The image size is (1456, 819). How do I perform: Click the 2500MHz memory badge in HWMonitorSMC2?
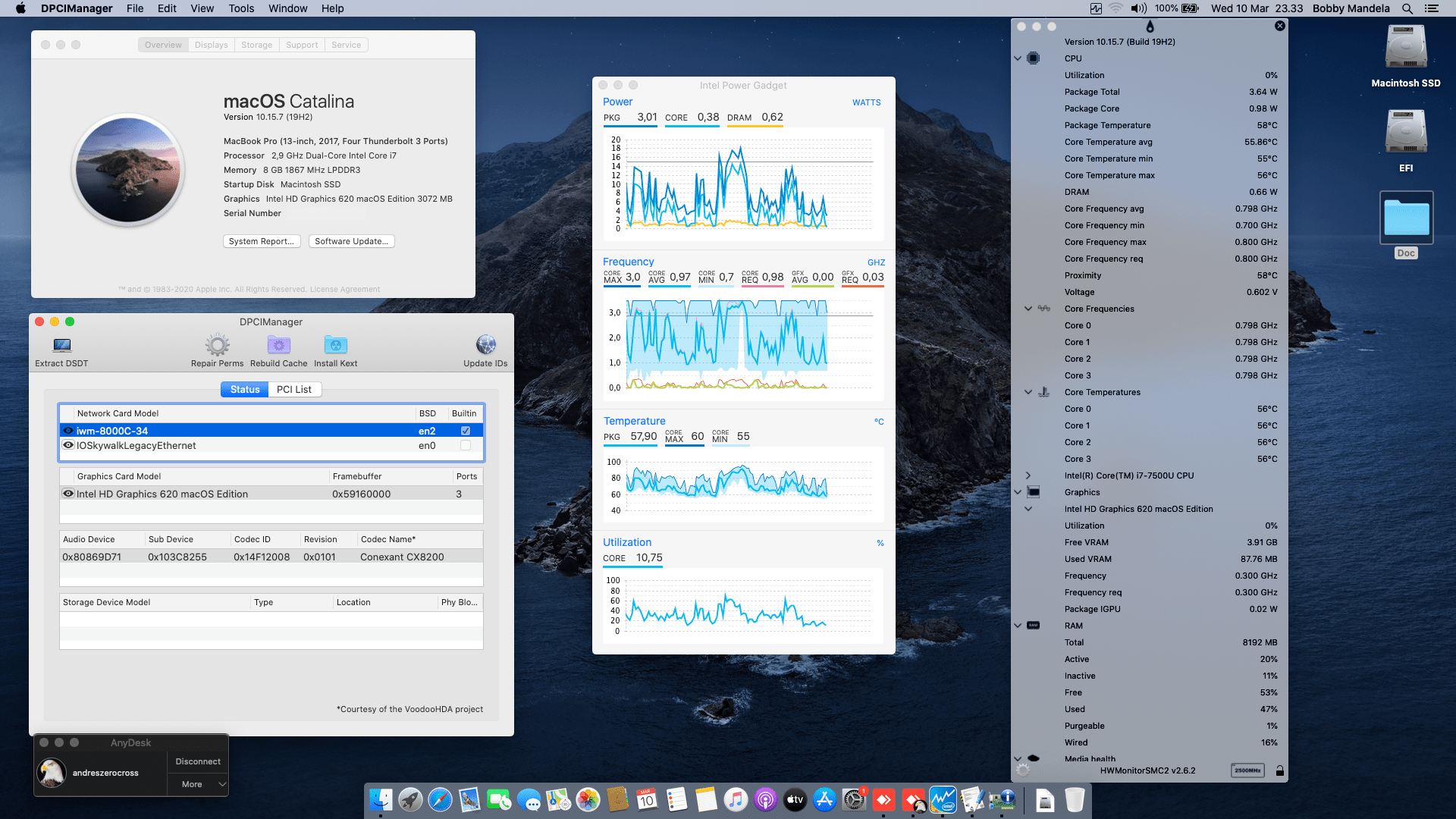pos(1247,770)
